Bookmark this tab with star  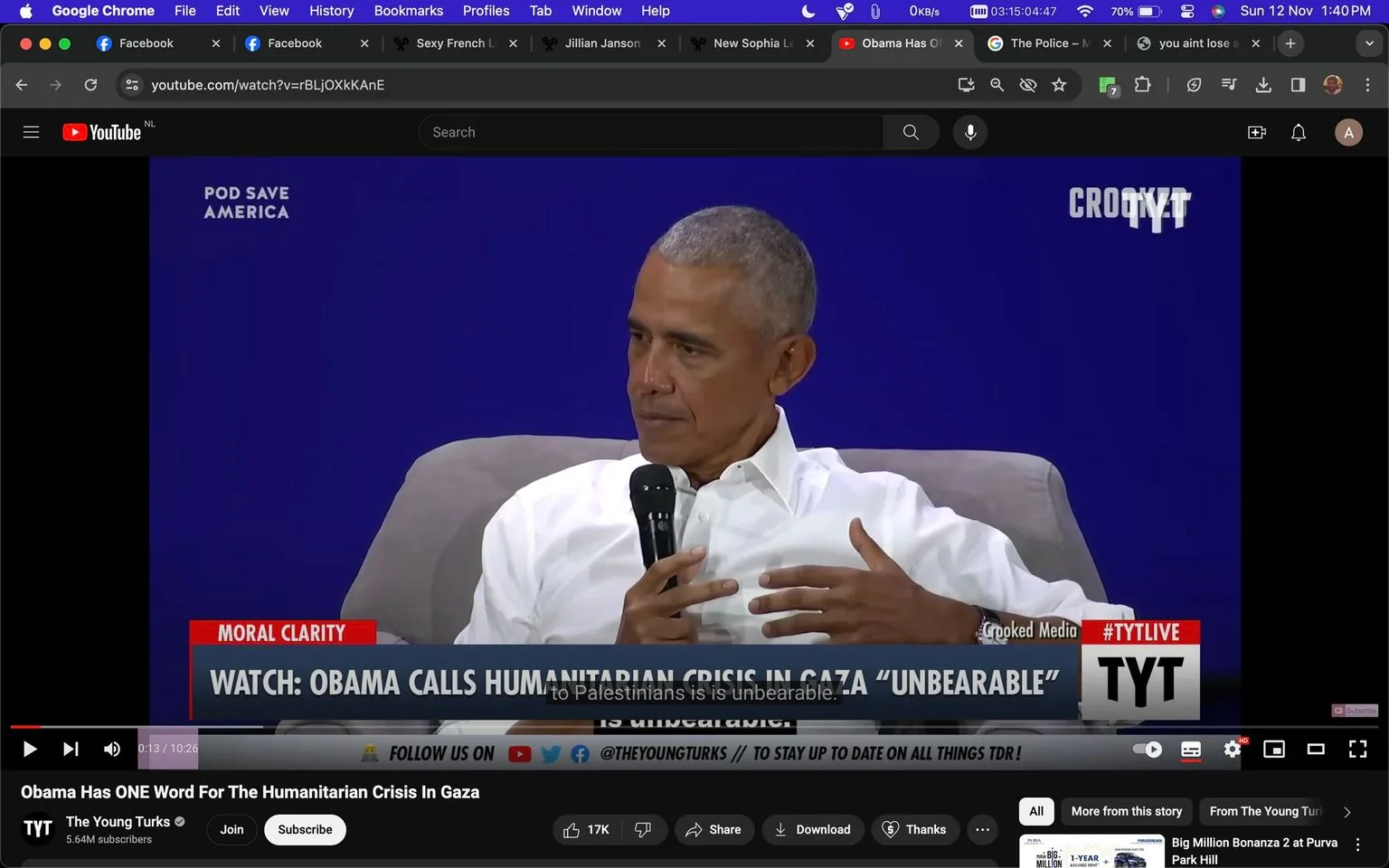pyautogui.click(x=1059, y=84)
